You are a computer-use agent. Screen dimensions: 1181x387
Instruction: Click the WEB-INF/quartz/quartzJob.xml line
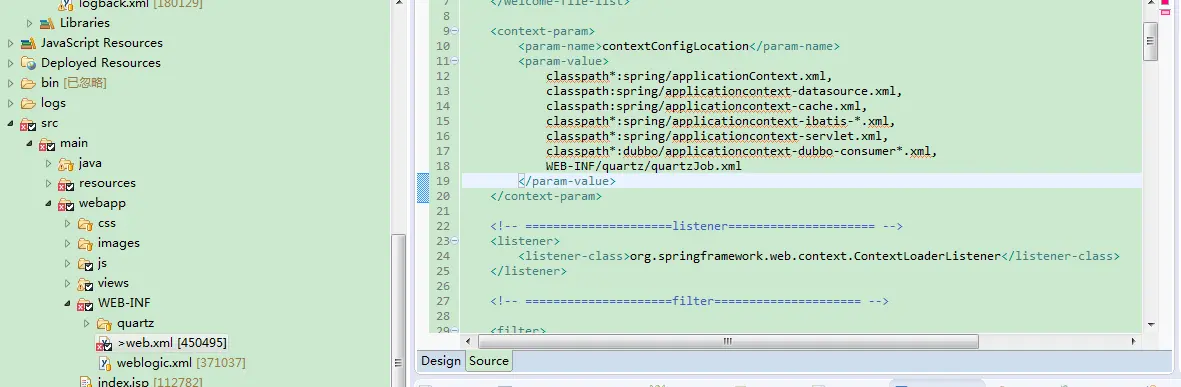pyautogui.click(x=644, y=166)
